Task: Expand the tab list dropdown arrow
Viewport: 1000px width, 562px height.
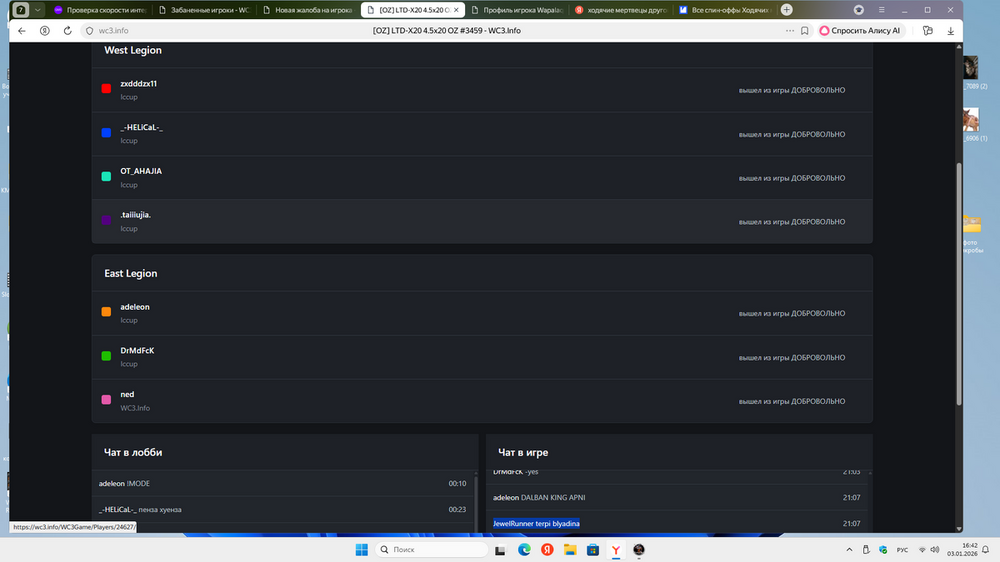Action: [38, 10]
